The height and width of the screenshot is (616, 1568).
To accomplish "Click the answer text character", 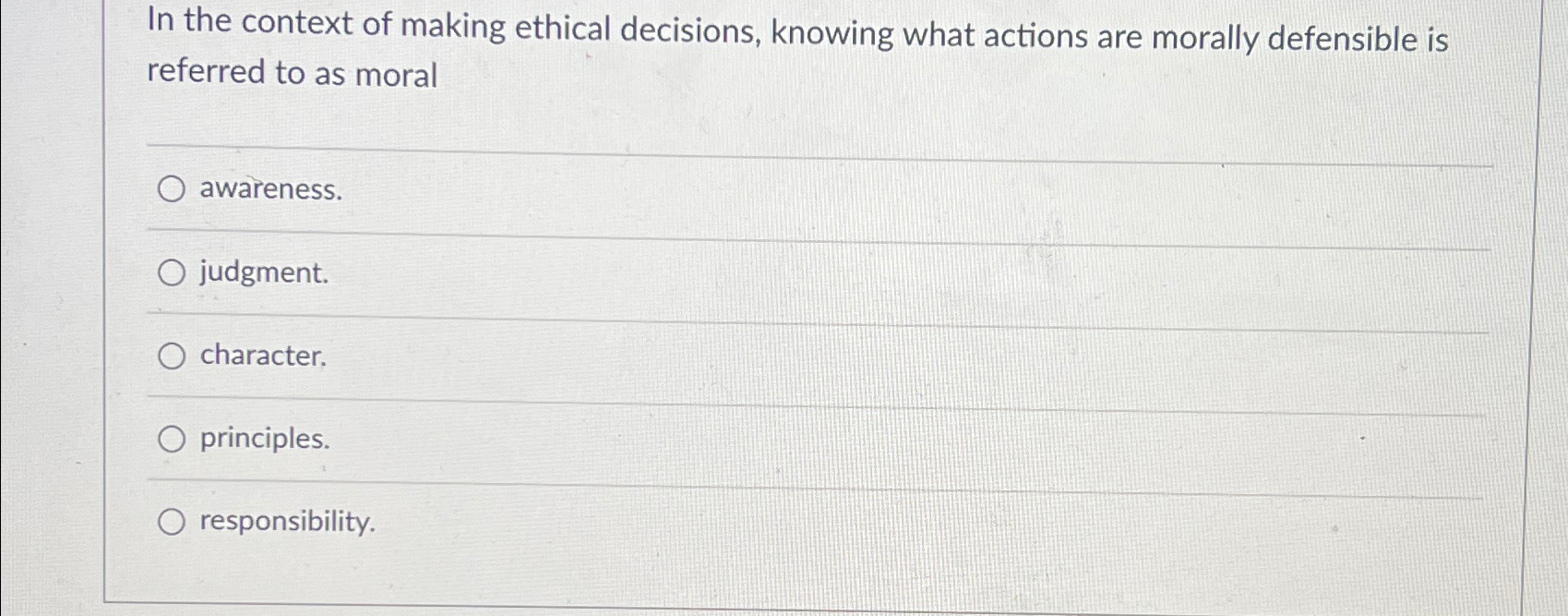I will [x=261, y=355].
